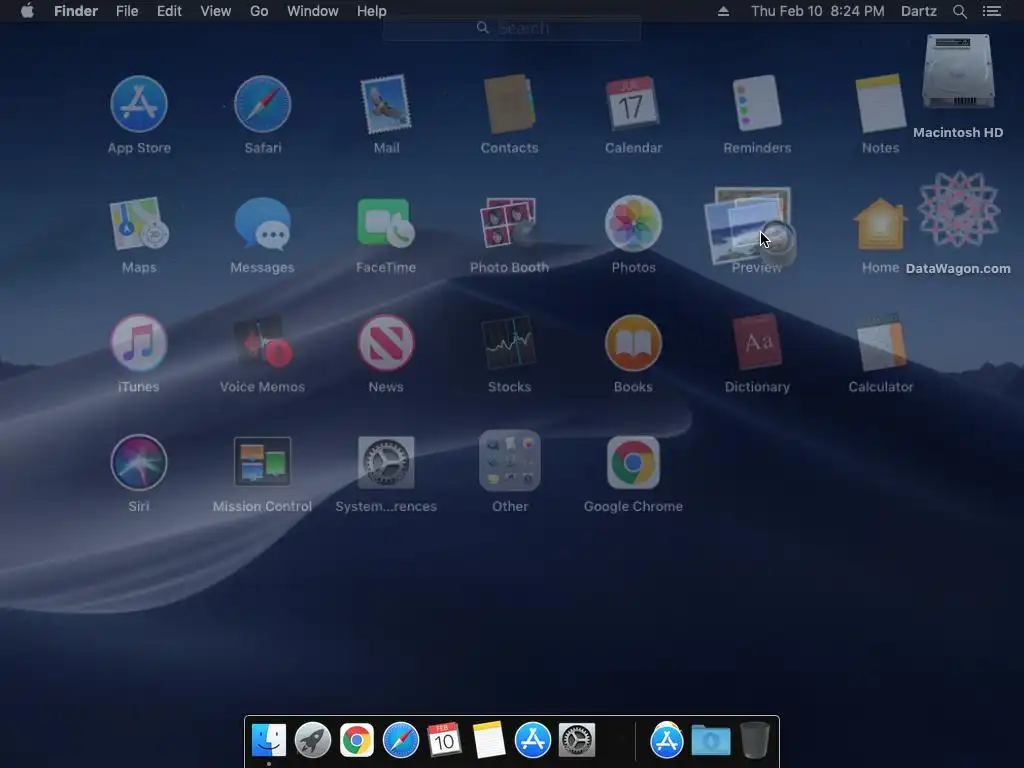This screenshot has height=768, width=1024.
Task: Click the Launchpad rocket in Dock
Action: click(x=313, y=741)
